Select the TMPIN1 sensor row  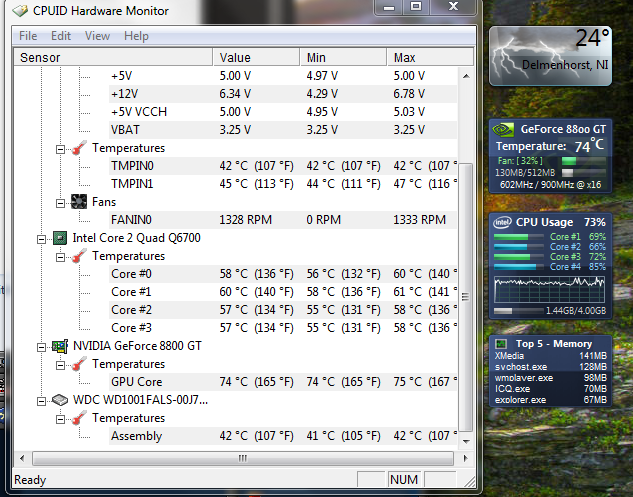coord(283,184)
